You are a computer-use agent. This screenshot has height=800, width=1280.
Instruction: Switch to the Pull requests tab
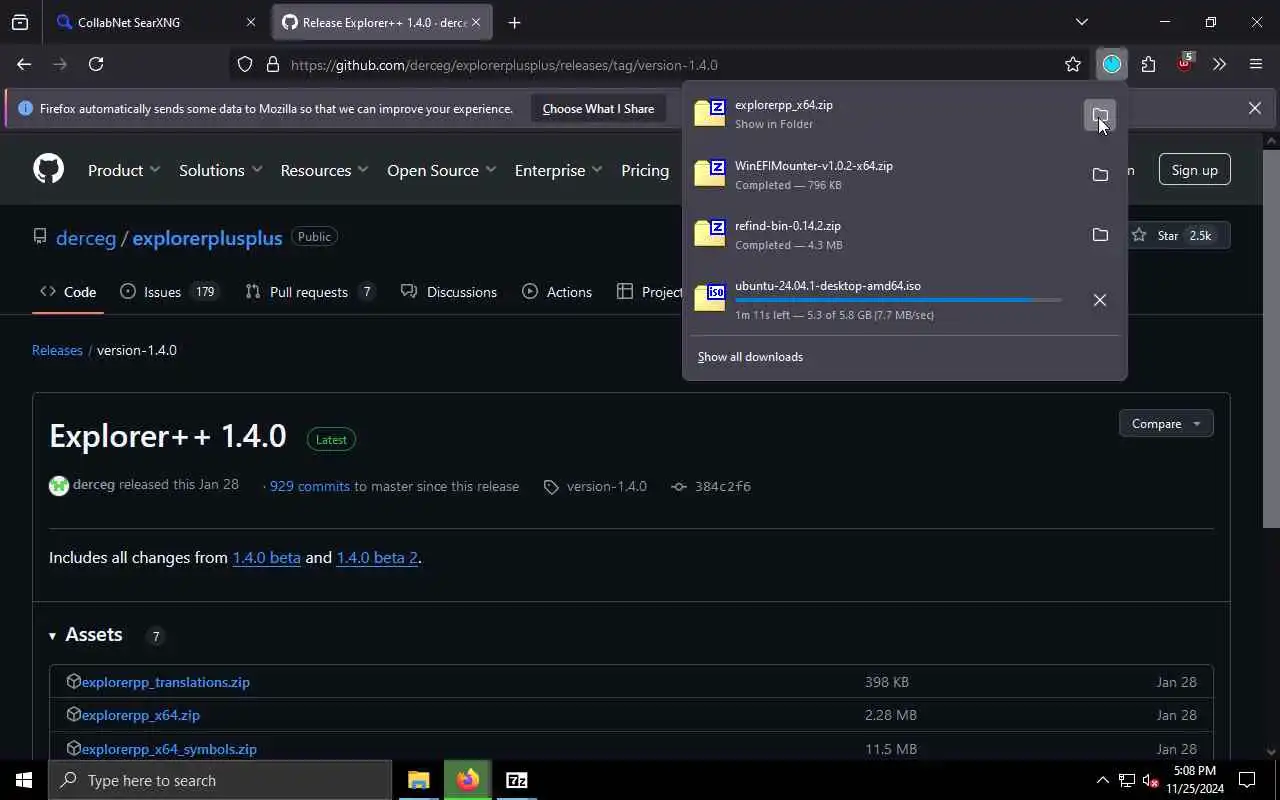tap(311, 292)
